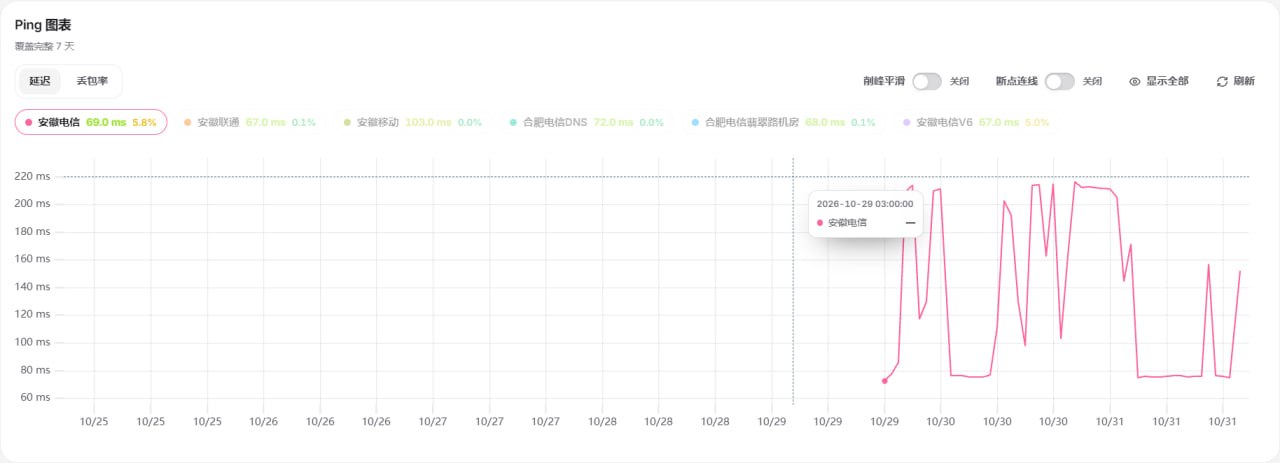Click the 覆盖完整 7 天 subtitle
Image resolution: width=1280 pixels, height=463 pixels.
[x=44, y=46]
